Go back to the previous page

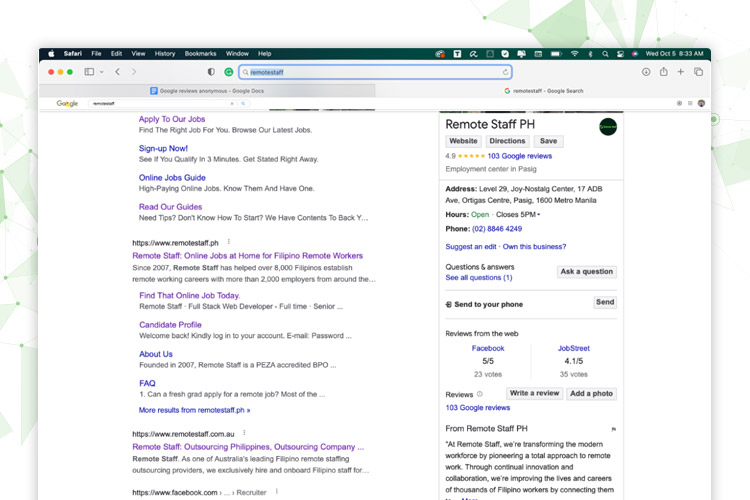(x=117, y=72)
